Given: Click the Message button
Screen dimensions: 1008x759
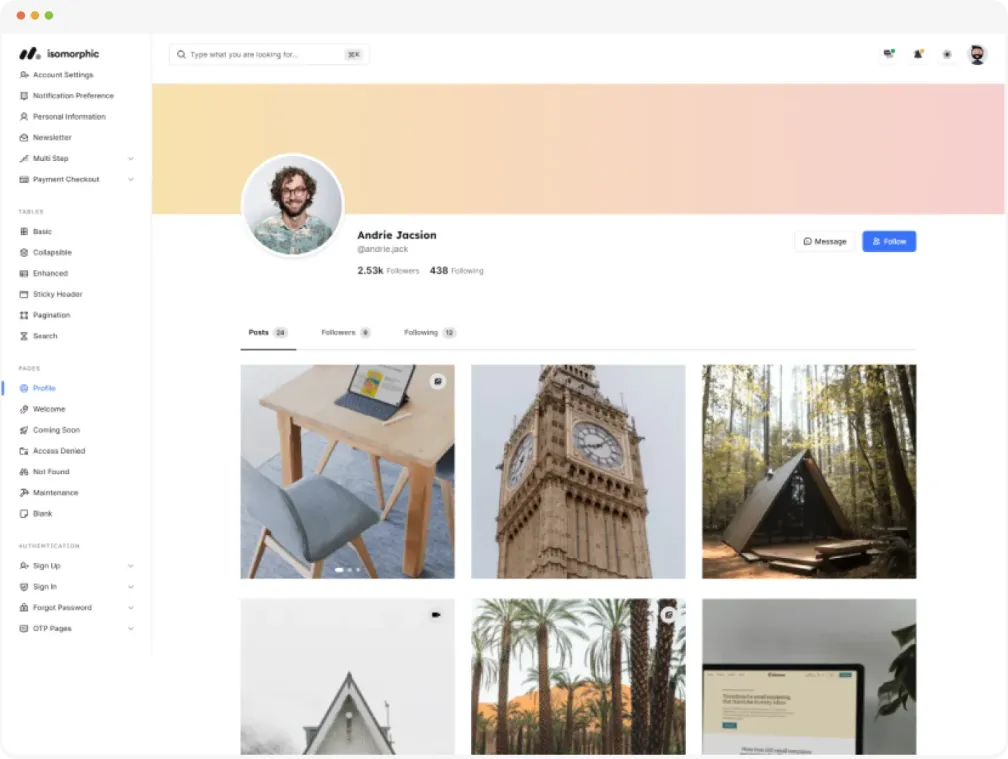Looking at the screenshot, I should tap(825, 242).
